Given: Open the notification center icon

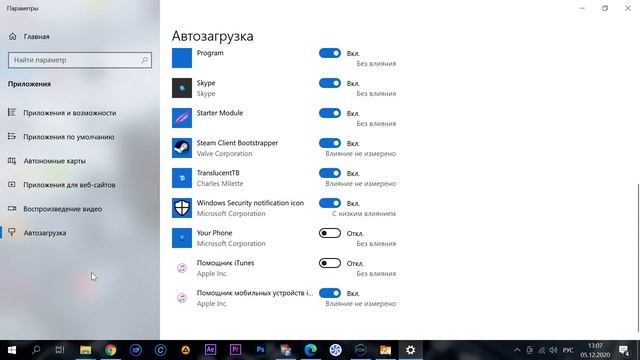Looking at the screenshot, I should 624,350.
